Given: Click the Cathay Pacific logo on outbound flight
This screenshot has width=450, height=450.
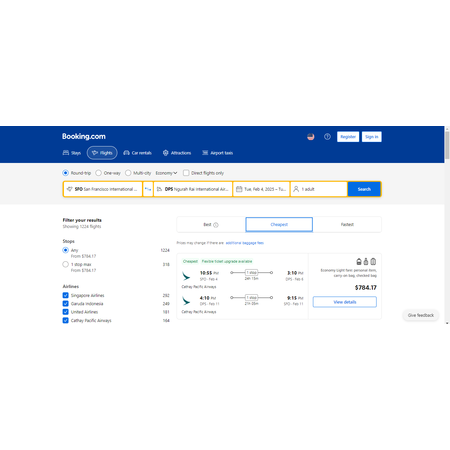Looking at the screenshot, I should 186,276.
